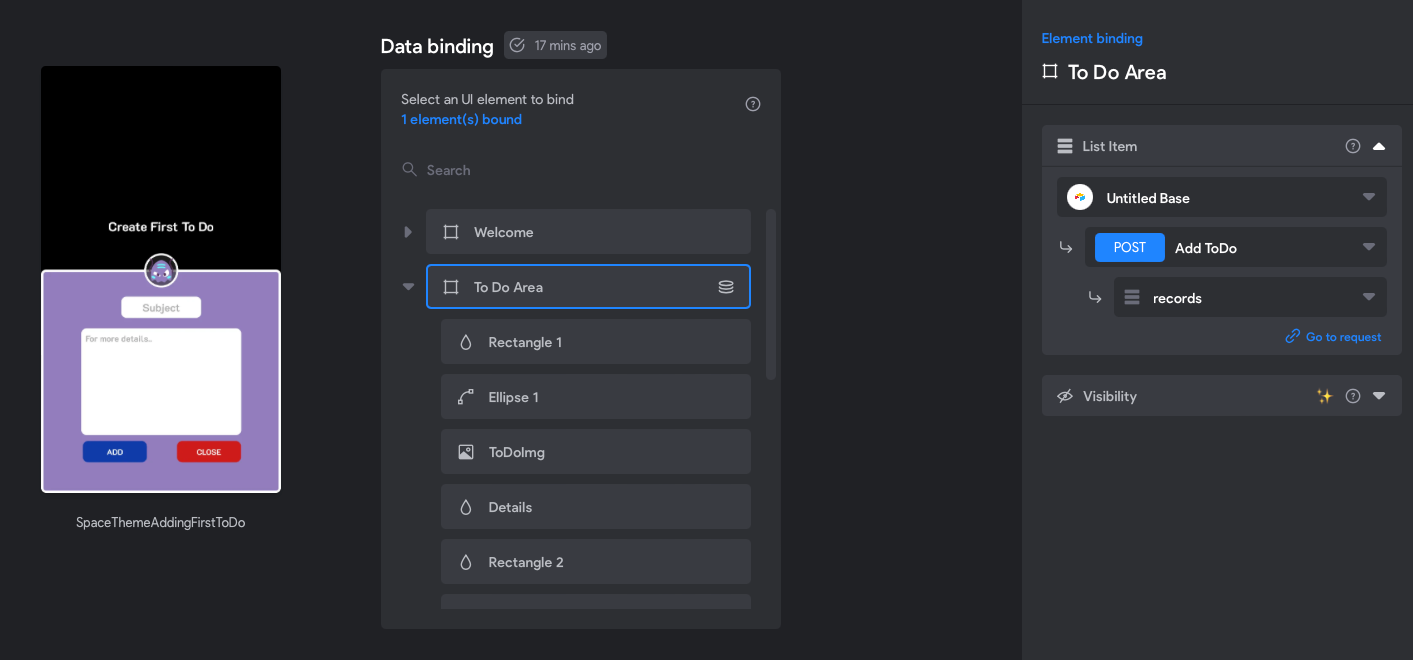This screenshot has width=1413, height=660.
Task: Click the ADD button in preview
Action: [x=115, y=452]
